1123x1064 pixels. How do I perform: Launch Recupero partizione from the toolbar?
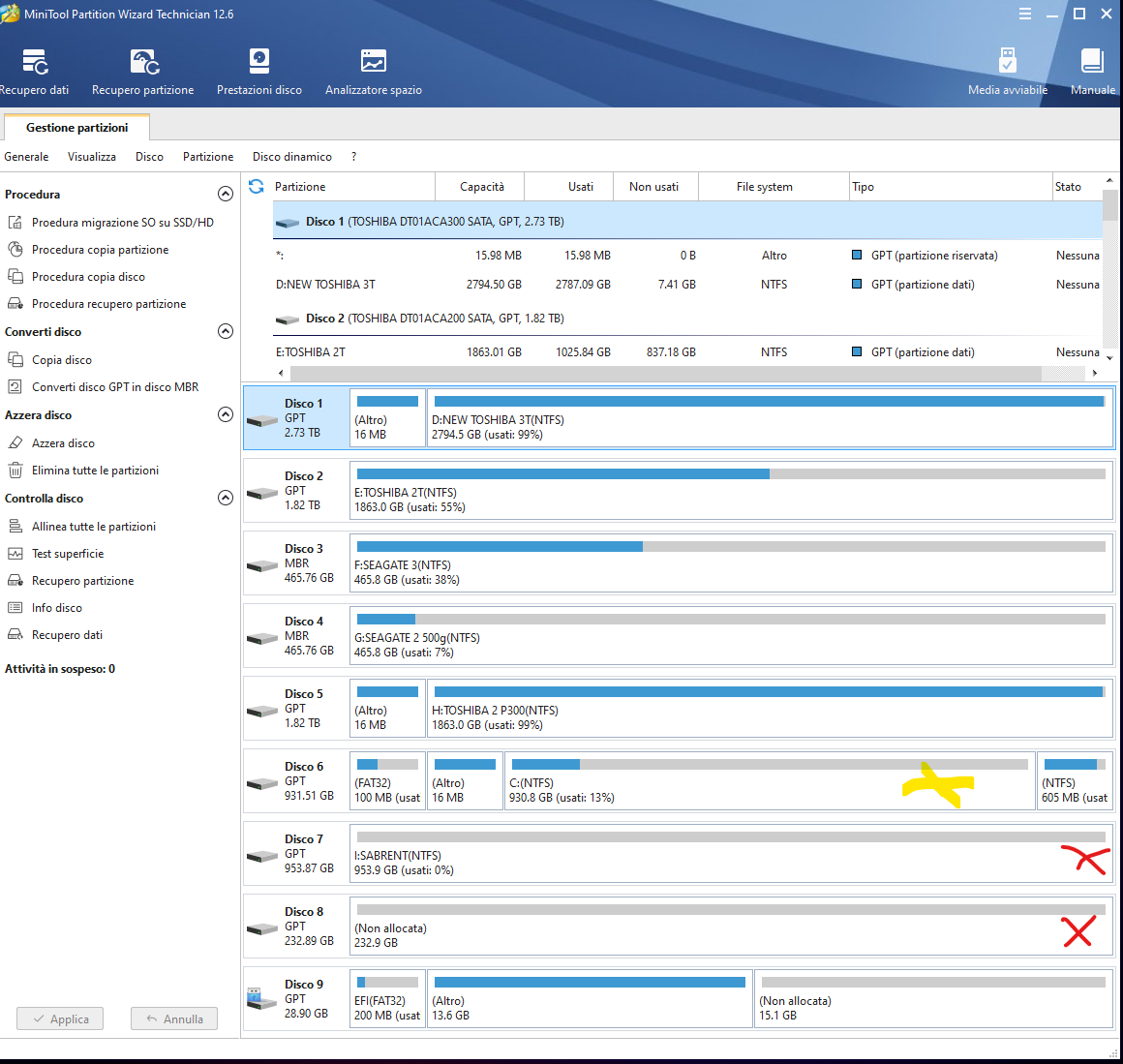(143, 72)
